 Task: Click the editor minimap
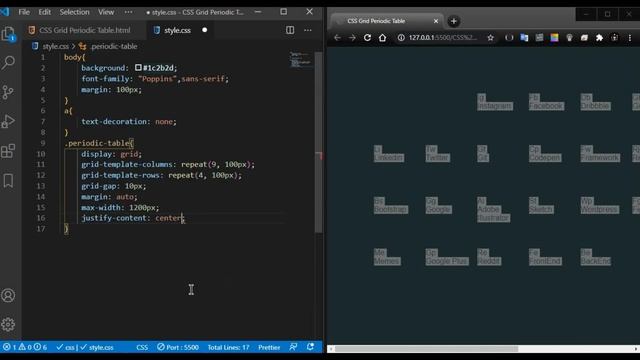301,60
